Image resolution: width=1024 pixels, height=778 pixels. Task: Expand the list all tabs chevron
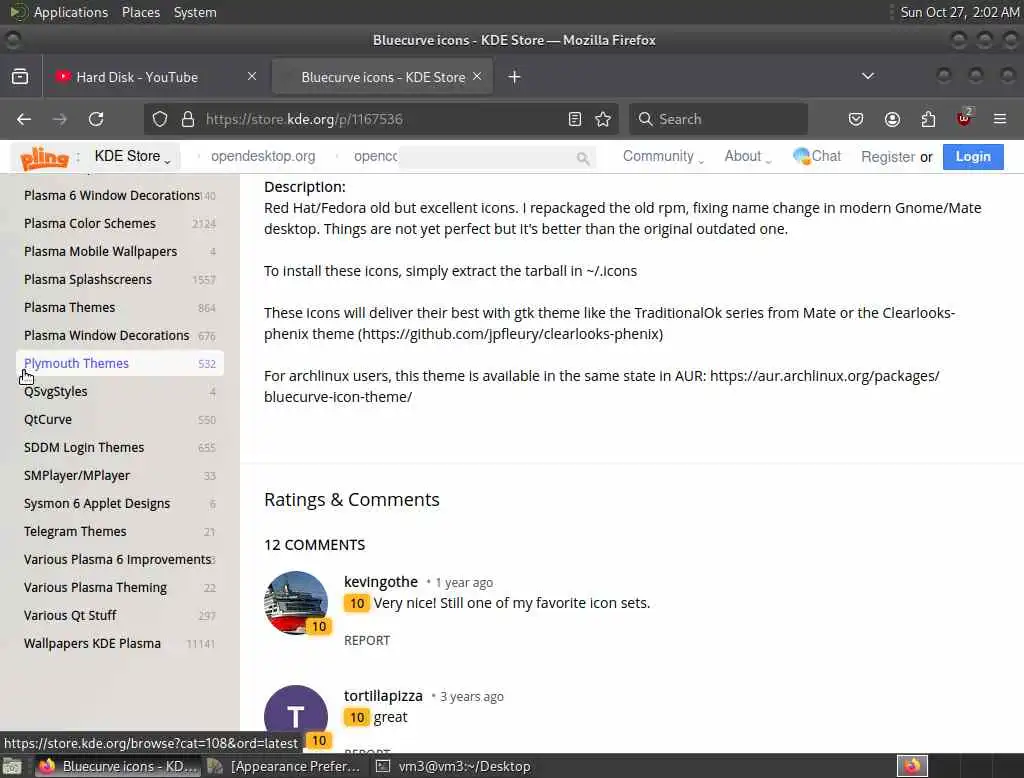868,76
